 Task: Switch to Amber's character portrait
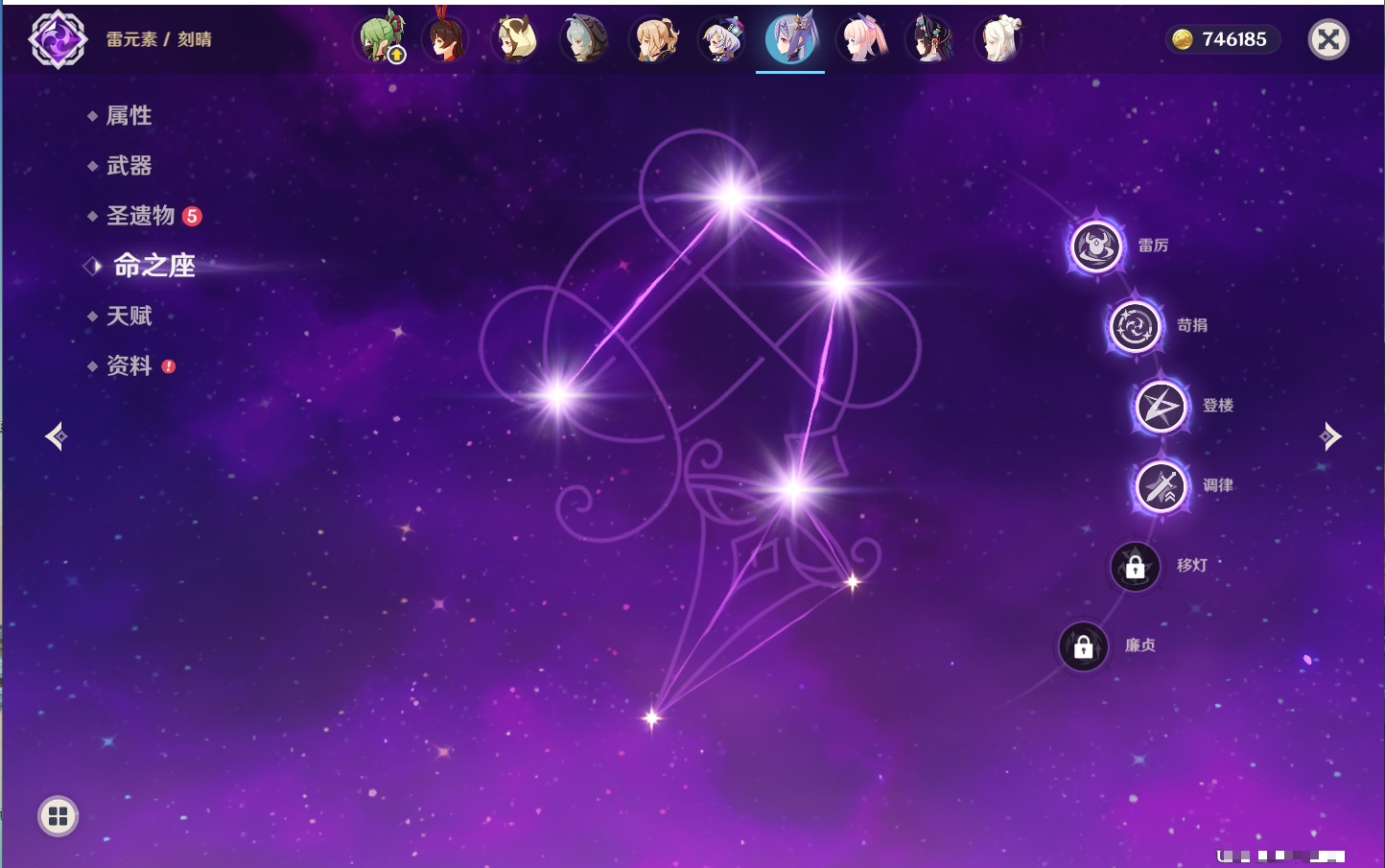[x=445, y=39]
